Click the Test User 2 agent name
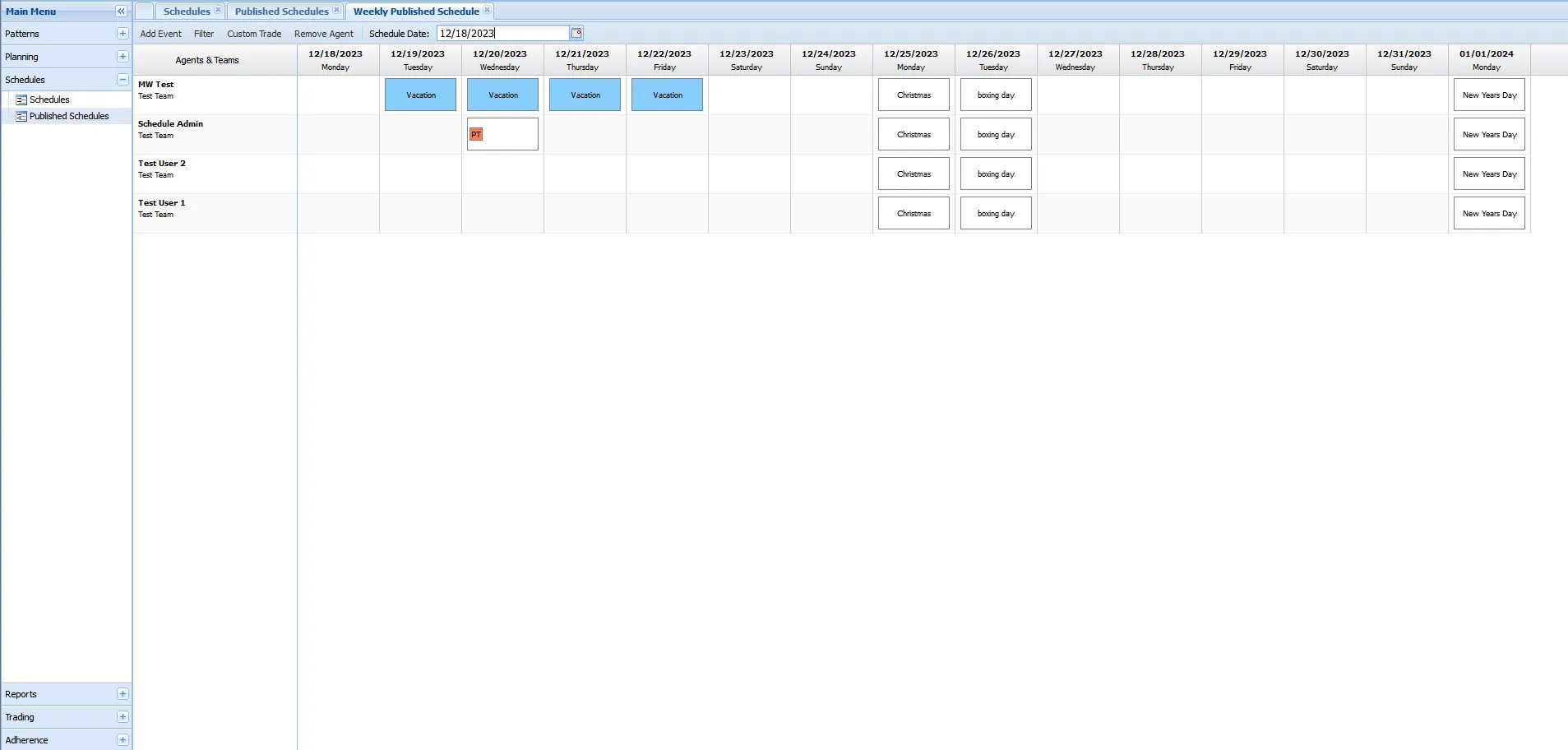 point(161,163)
